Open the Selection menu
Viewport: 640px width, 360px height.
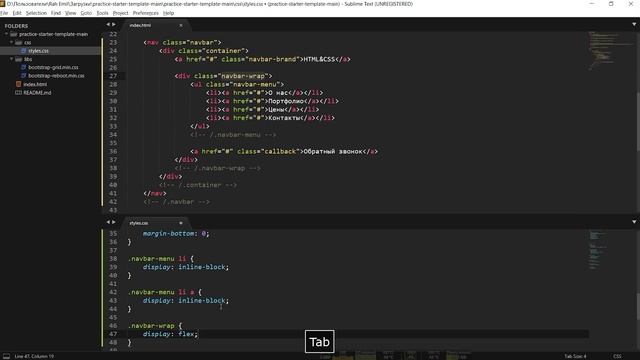[36, 13]
